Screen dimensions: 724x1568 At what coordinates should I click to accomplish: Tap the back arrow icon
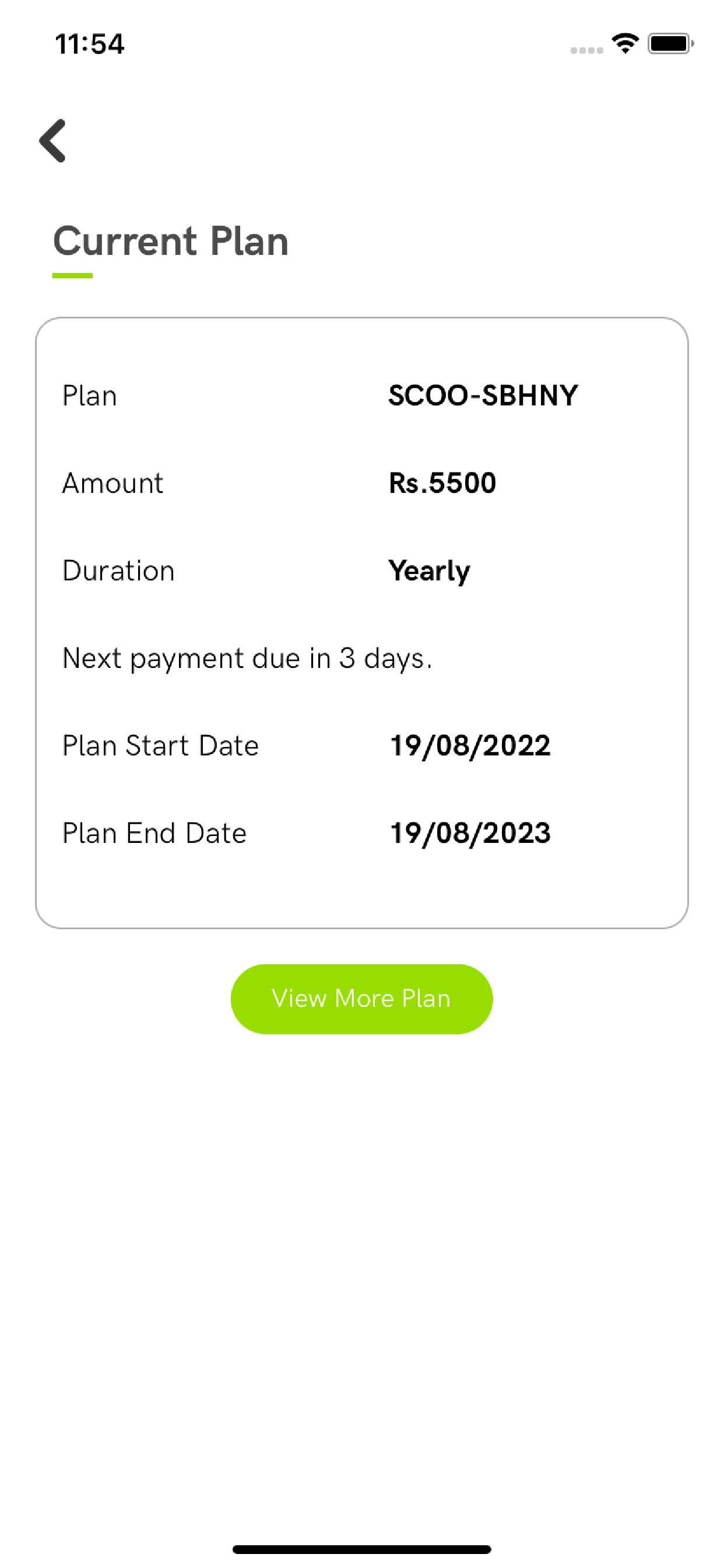pyautogui.click(x=52, y=141)
